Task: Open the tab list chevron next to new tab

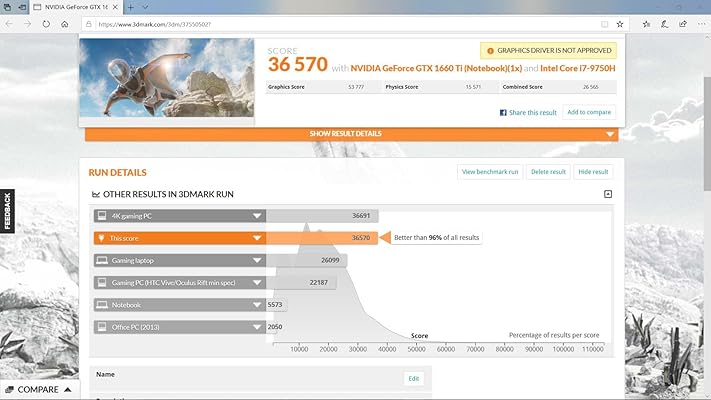Action: coord(146,7)
